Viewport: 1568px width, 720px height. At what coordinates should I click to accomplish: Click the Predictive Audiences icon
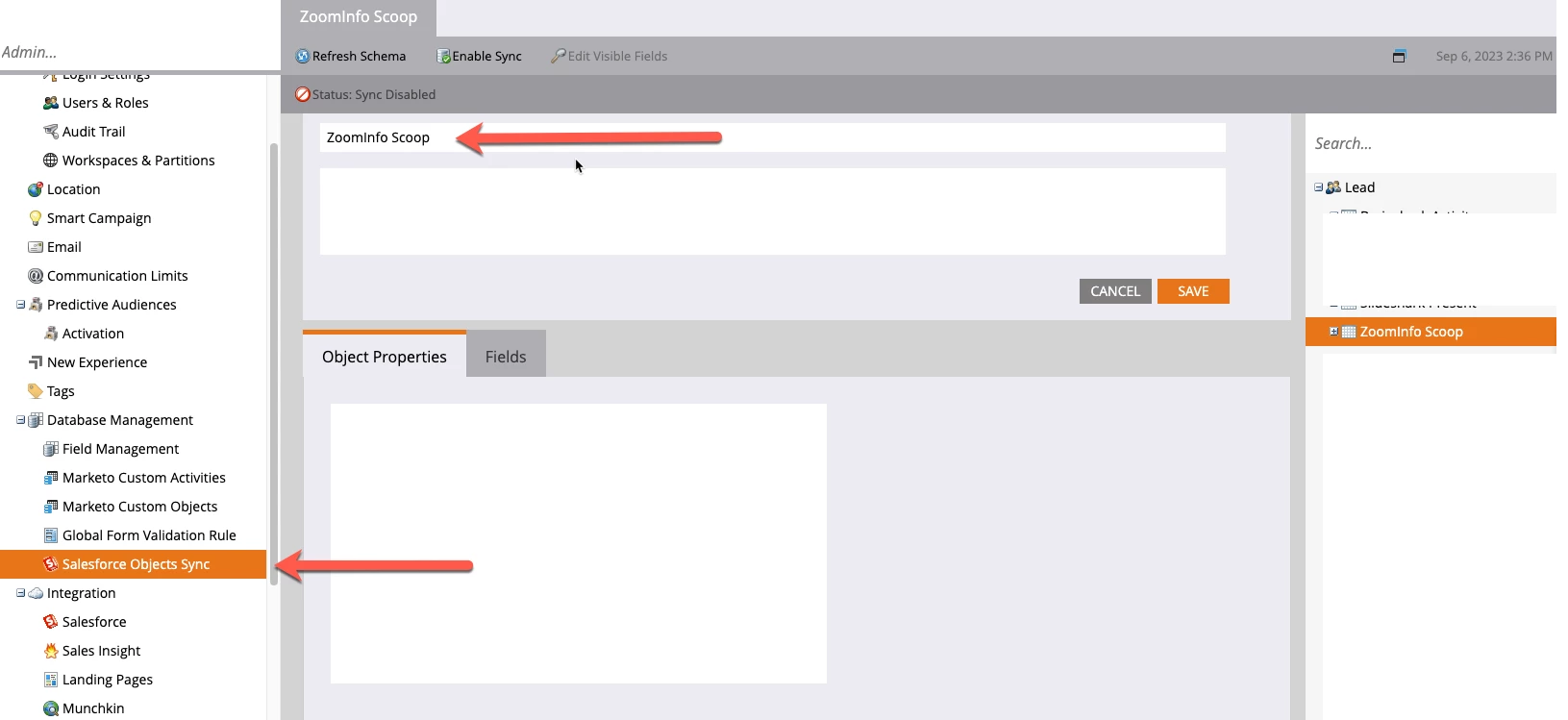[36, 305]
